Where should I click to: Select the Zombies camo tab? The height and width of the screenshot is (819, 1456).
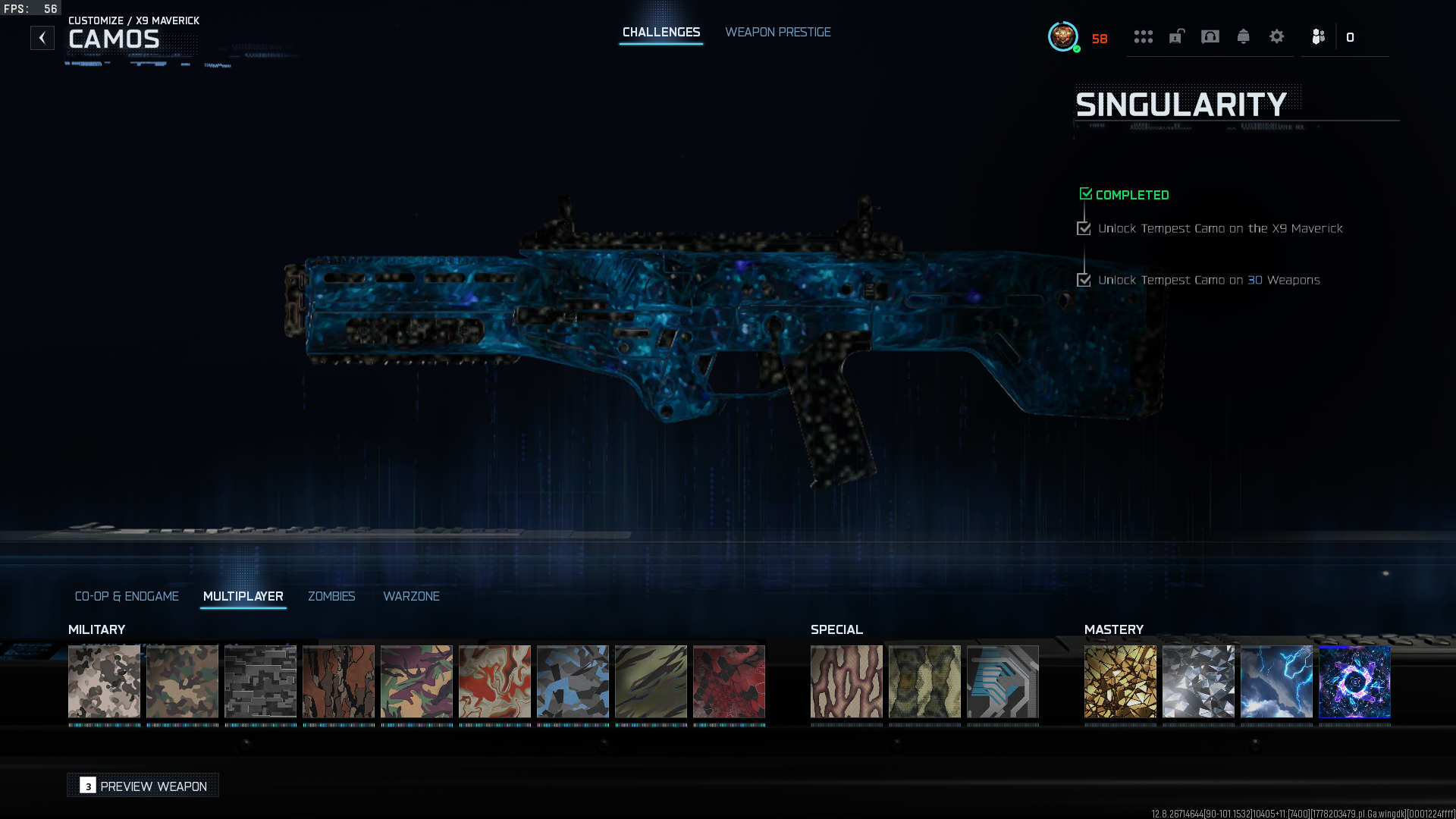[331, 597]
